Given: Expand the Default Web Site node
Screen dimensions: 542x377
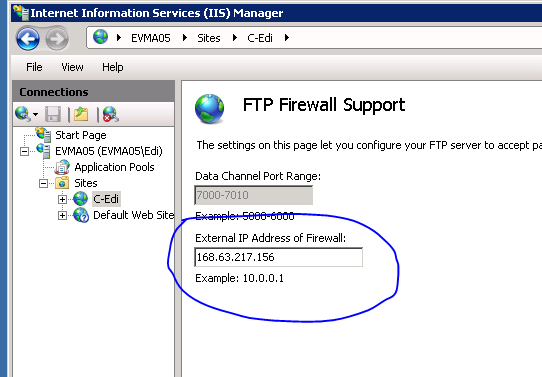Looking at the screenshot, I should click(x=62, y=216).
